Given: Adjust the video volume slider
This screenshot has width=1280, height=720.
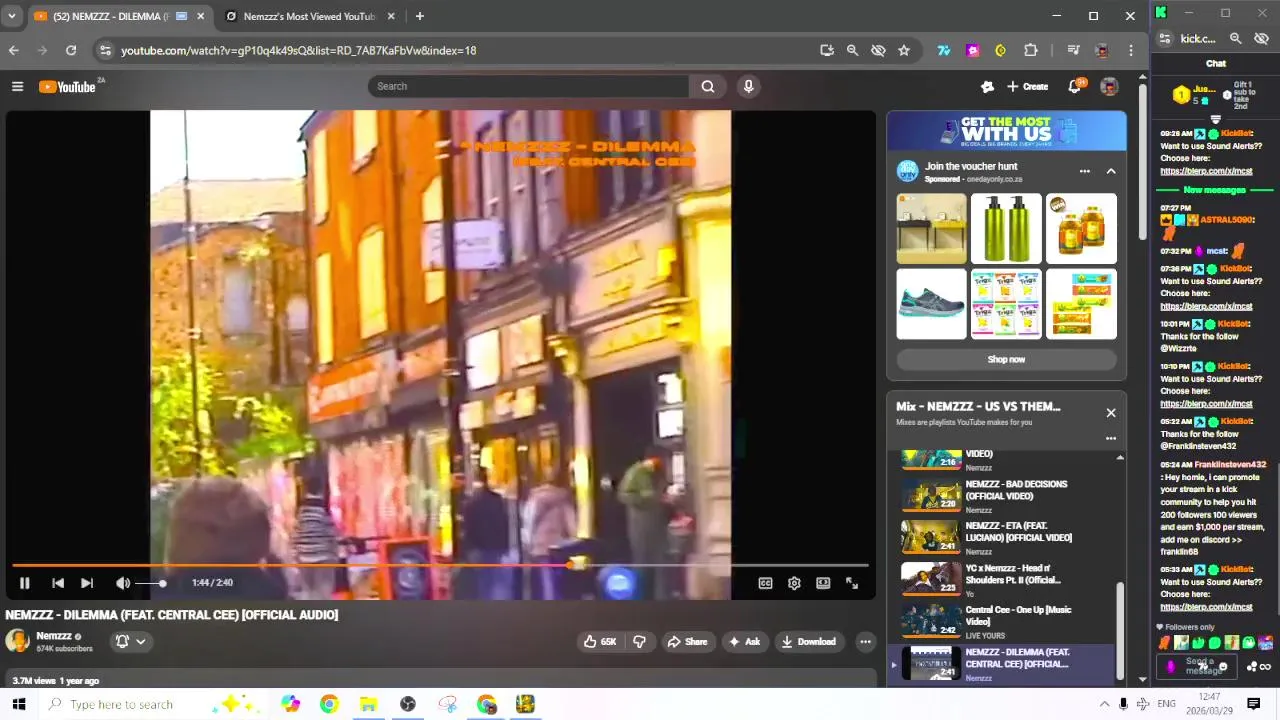Looking at the screenshot, I should 150,583.
